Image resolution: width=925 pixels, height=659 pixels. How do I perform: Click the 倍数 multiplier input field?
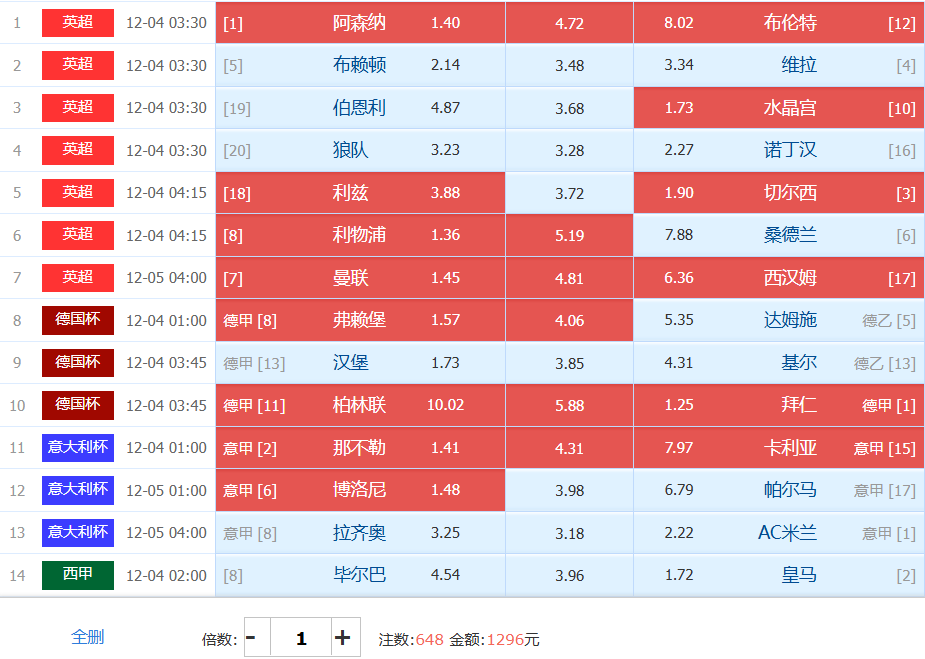click(300, 637)
